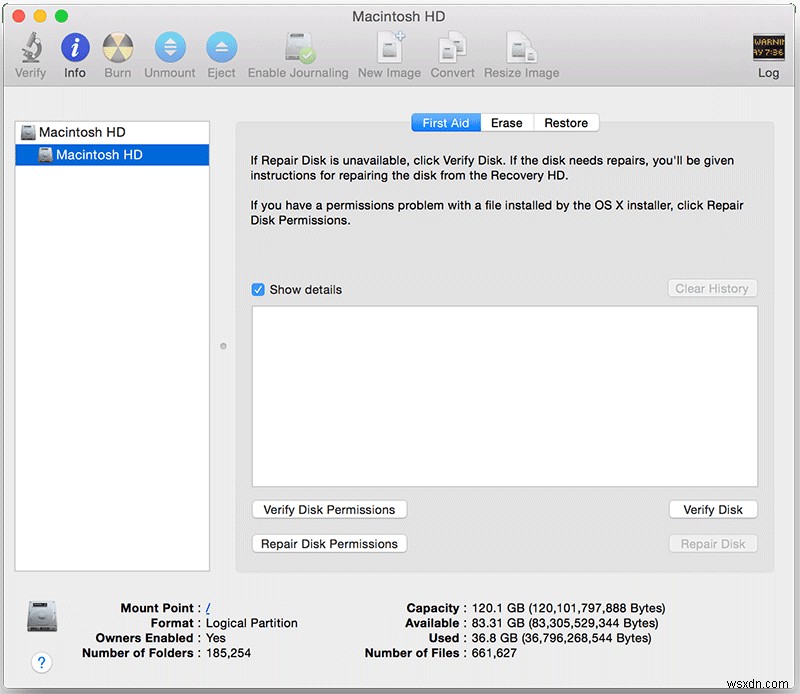Viewport: 800px width, 694px height.
Task: Click the disk icon beside Mount Point
Action: pos(42,616)
